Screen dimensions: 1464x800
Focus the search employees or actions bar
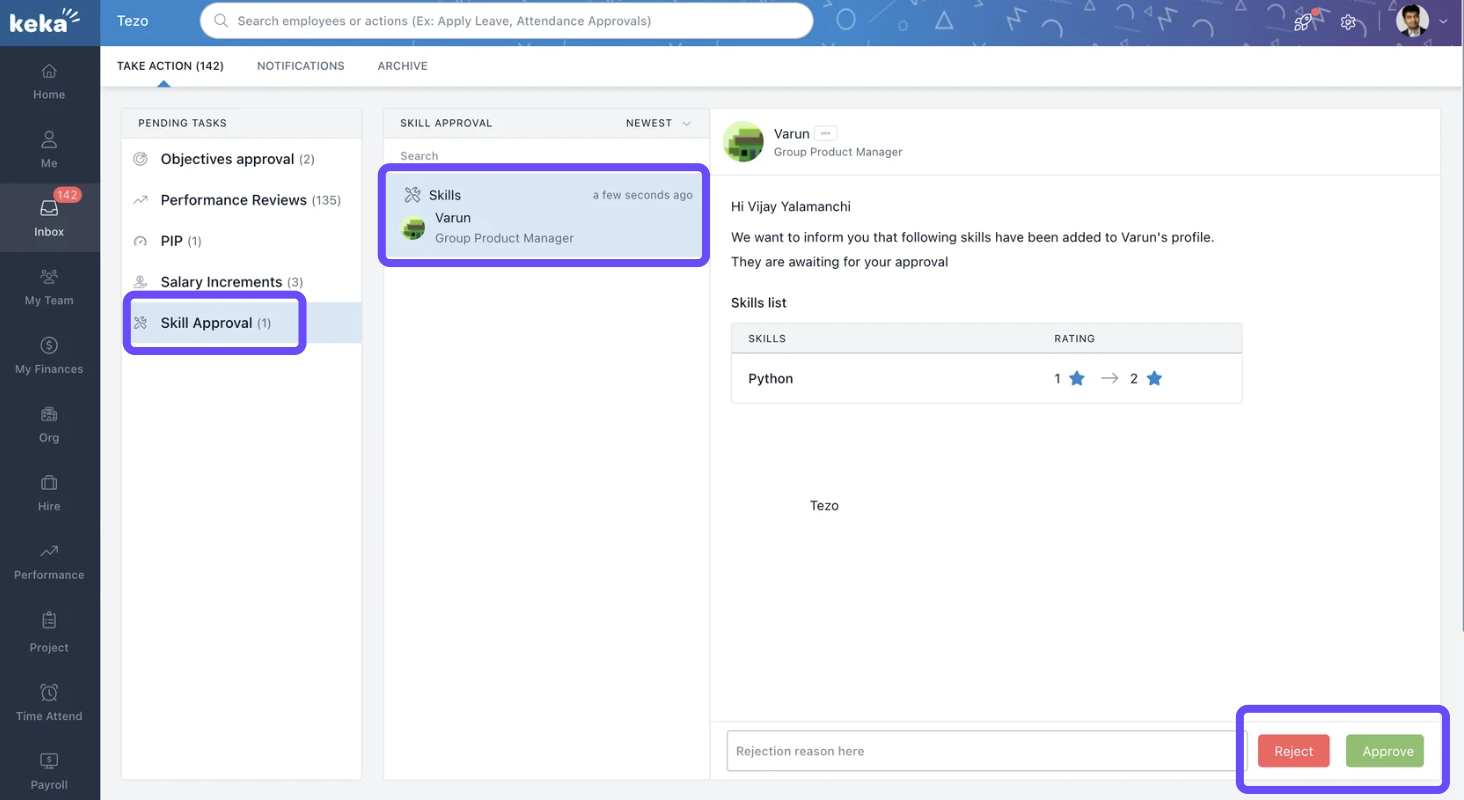point(506,21)
